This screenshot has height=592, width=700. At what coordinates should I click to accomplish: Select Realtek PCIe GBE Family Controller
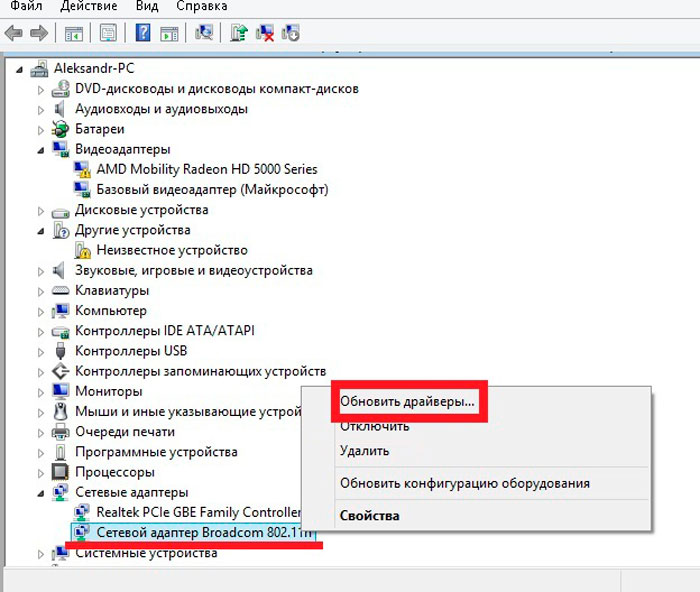coord(199,512)
